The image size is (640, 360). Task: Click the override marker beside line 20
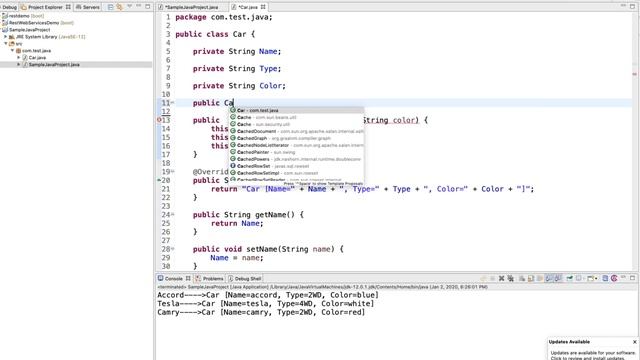[159, 180]
